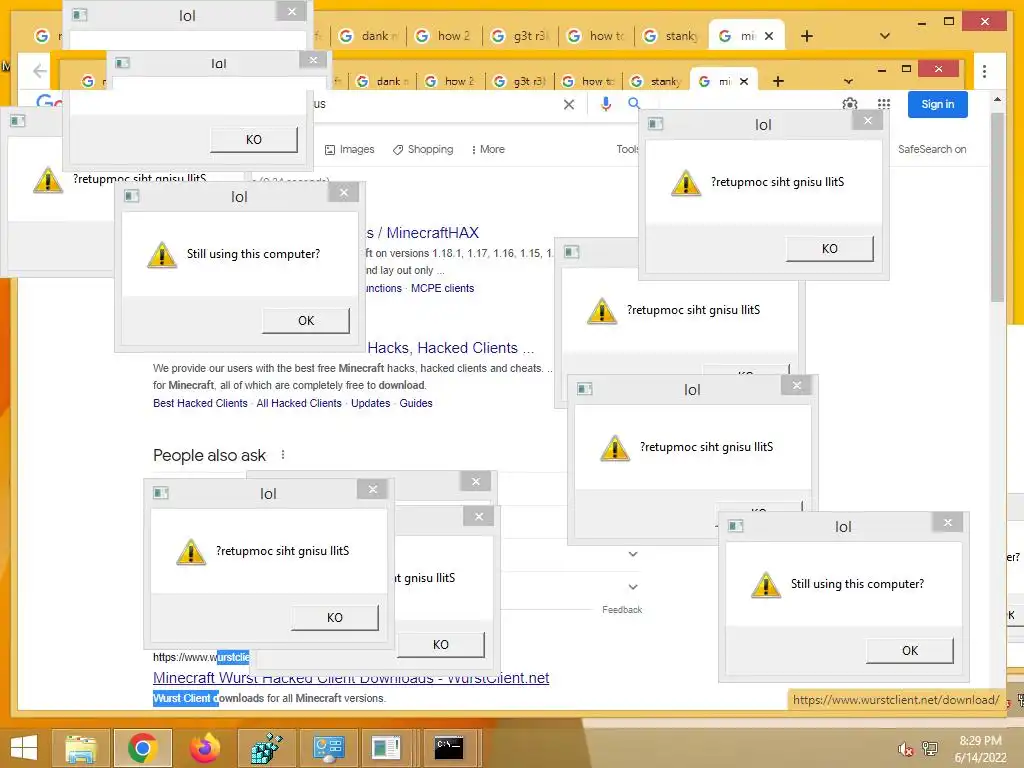Click the taskbar clock showing 8:29 PM
The height and width of the screenshot is (768, 1024).
click(x=980, y=748)
